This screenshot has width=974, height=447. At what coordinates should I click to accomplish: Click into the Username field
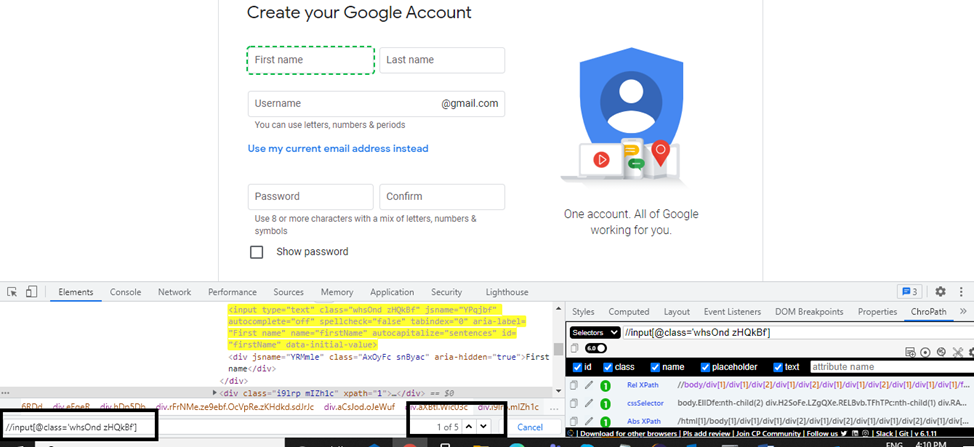(x=376, y=104)
